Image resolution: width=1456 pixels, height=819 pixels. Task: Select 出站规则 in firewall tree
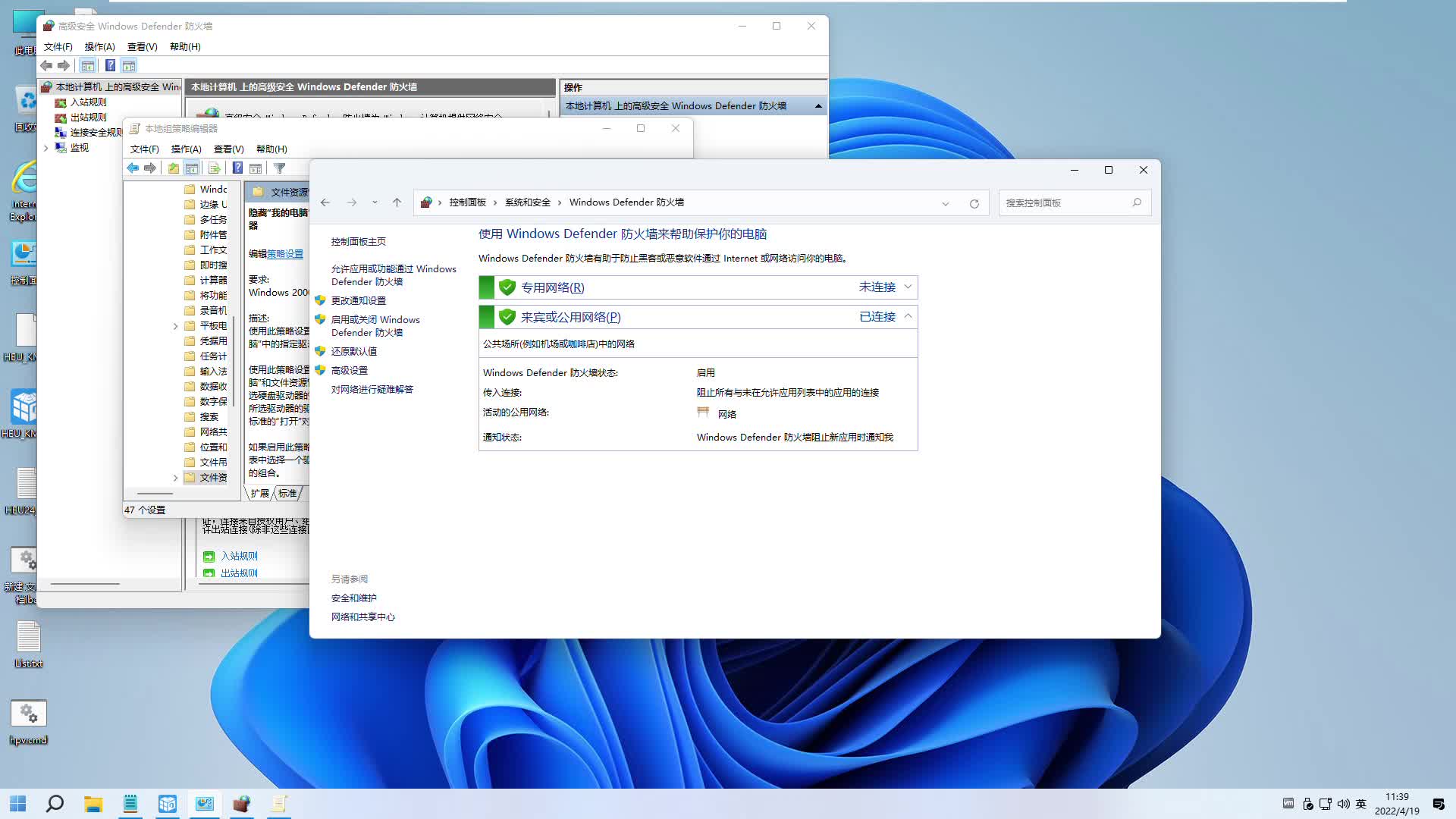pos(88,118)
